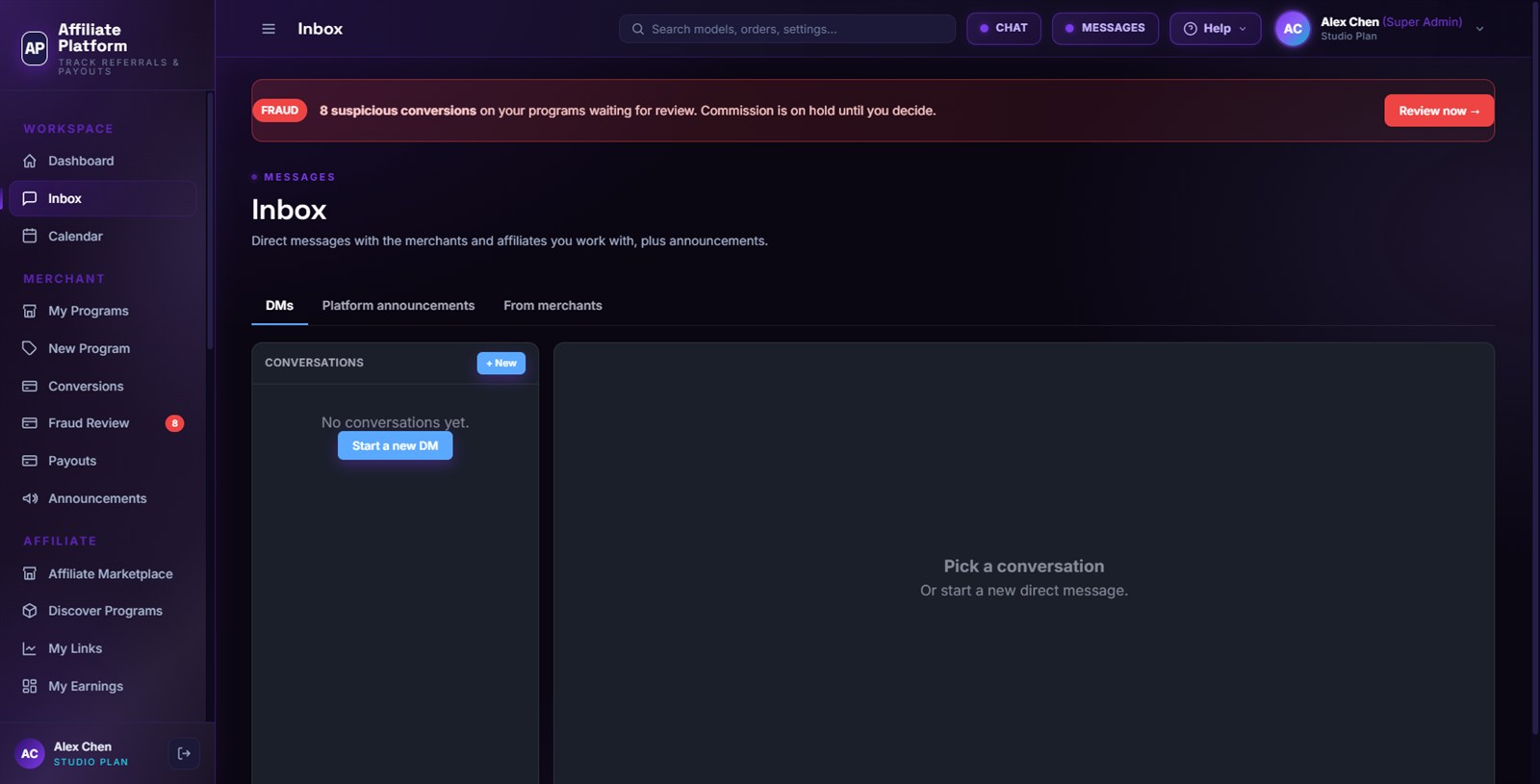
Task: Click the My Programs store icon
Action: pyautogui.click(x=30, y=311)
